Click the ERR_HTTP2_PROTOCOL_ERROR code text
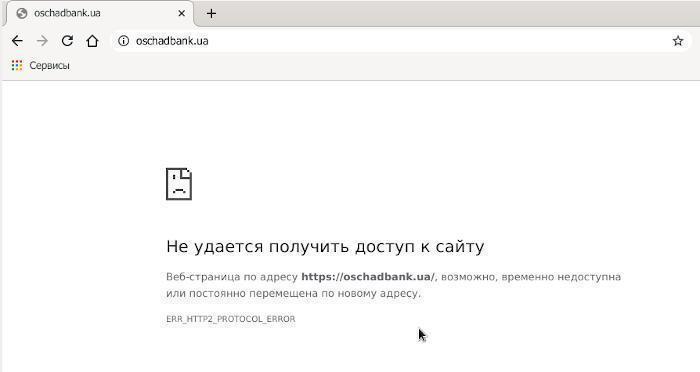This screenshot has height=372, width=700. tap(230, 319)
